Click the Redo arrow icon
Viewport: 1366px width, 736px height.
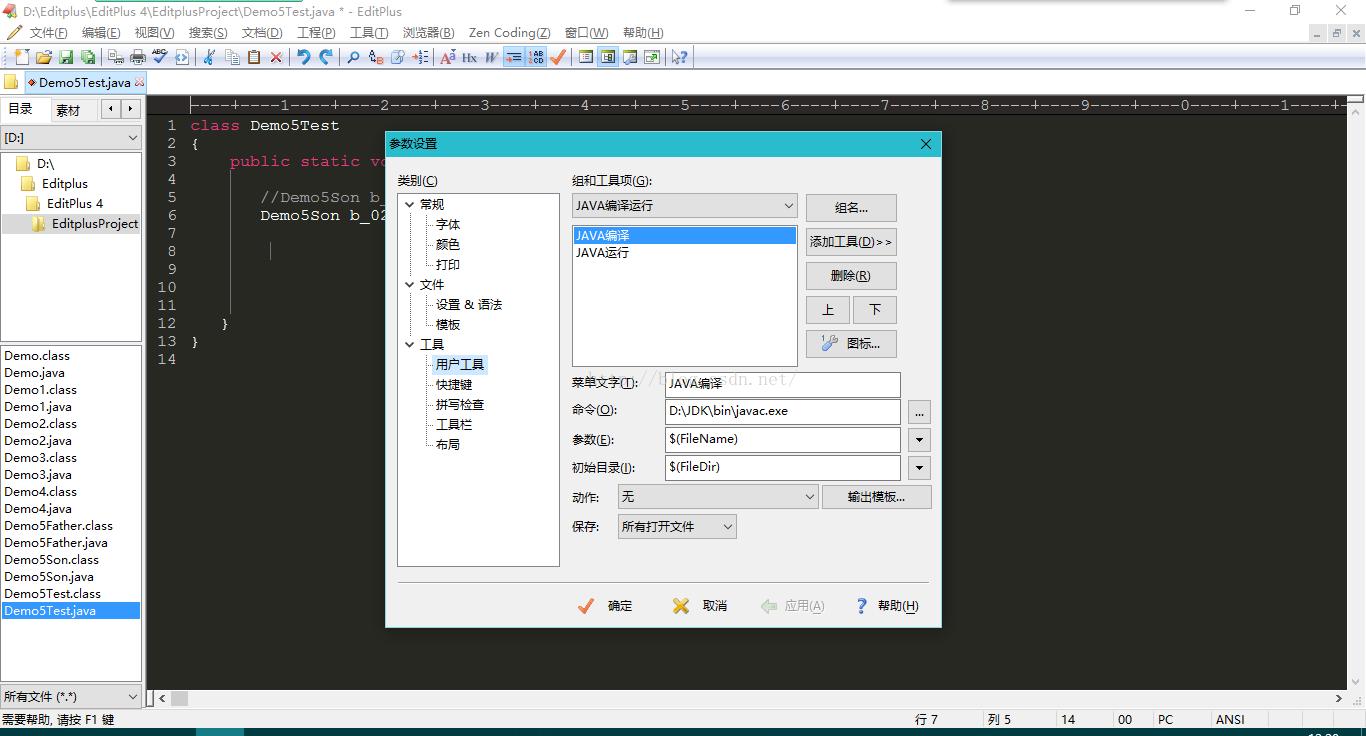(x=326, y=57)
